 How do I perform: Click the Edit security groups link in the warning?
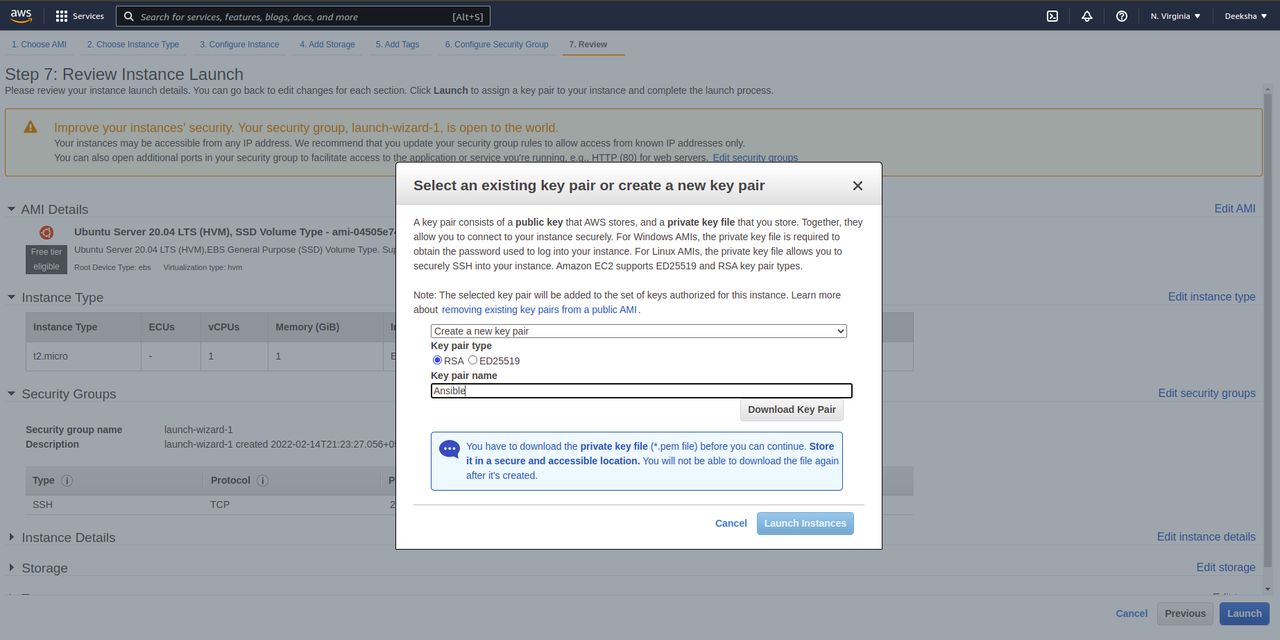[x=755, y=158]
